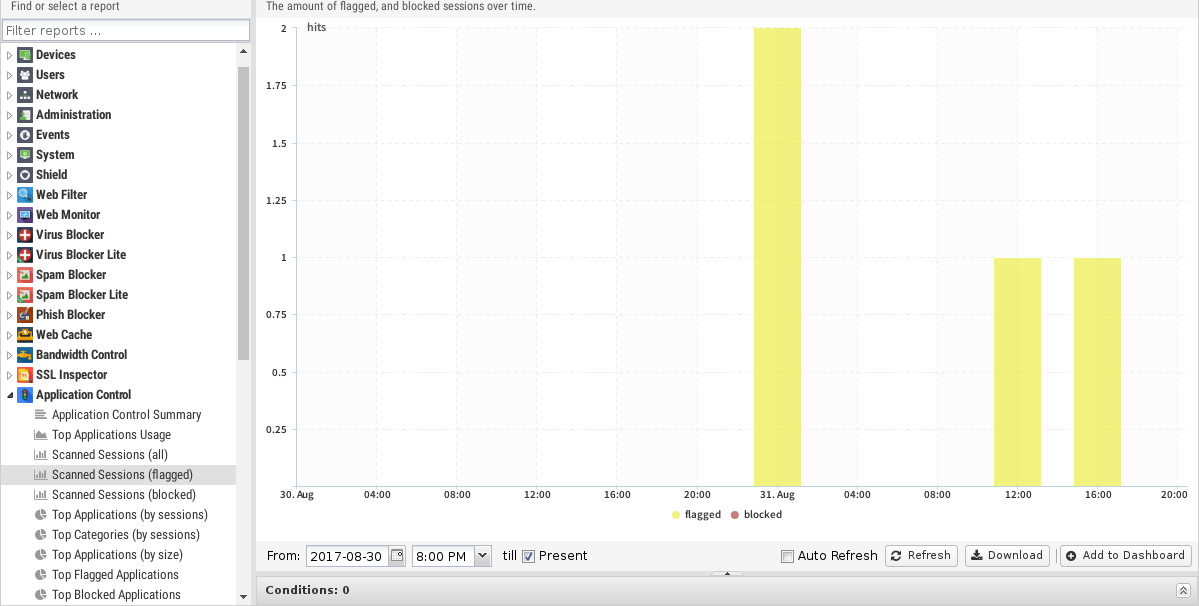This screenshot has height=606, width=1199.
Task: Uncheck the till Present checkbox
Action: tap(529, 556)
